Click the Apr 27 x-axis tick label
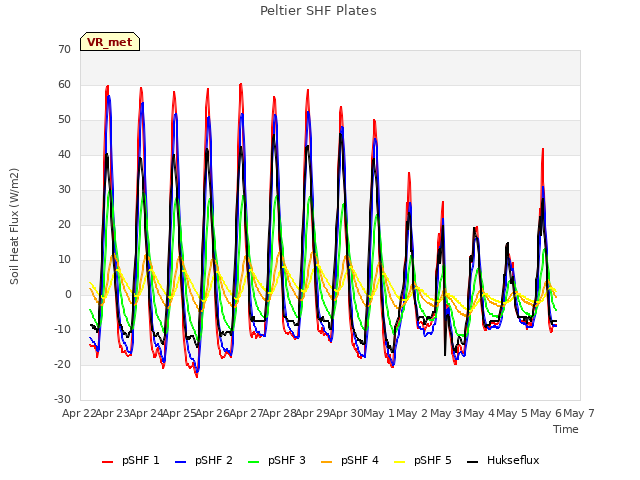640x480 pixels. click(x=245, y=413)
